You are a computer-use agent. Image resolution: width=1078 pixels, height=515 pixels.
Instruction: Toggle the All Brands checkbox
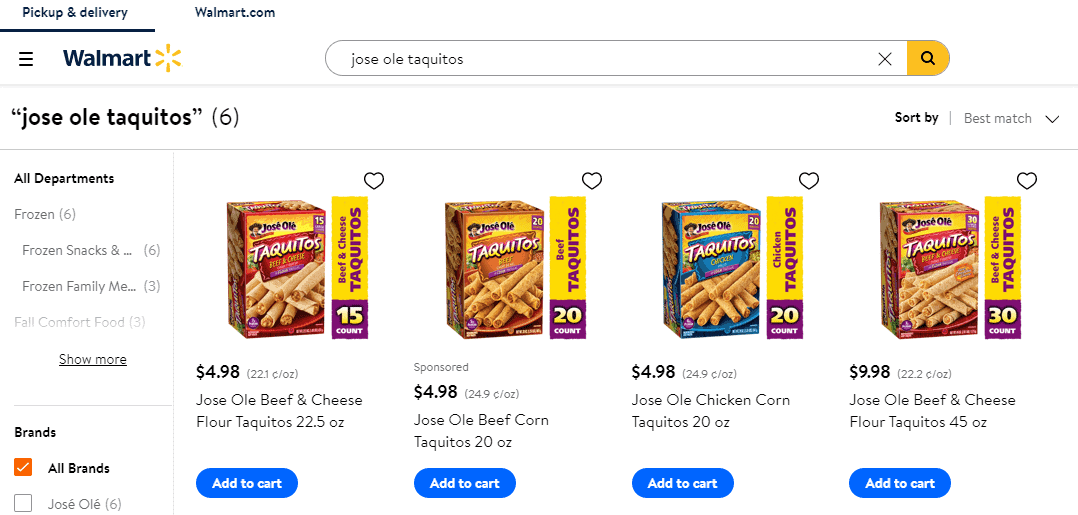(x=24, y=468)
